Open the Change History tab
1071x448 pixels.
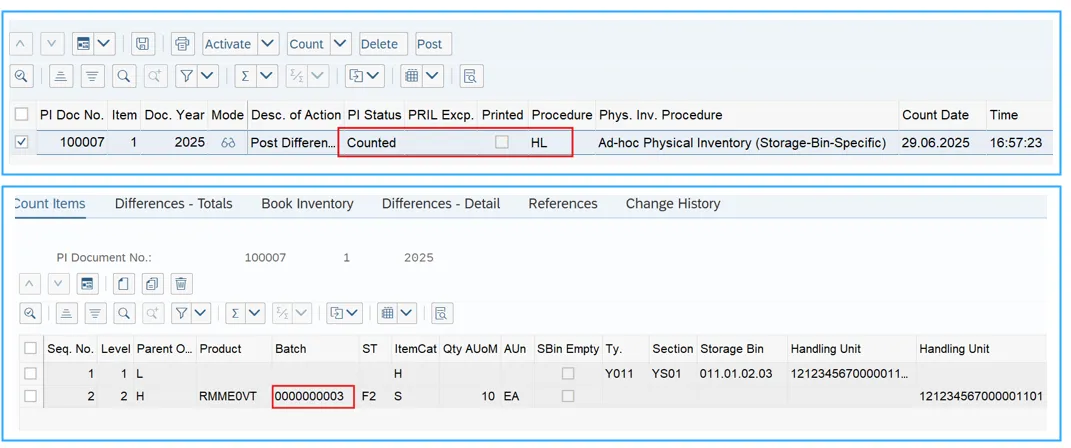[x=672, y=203]
